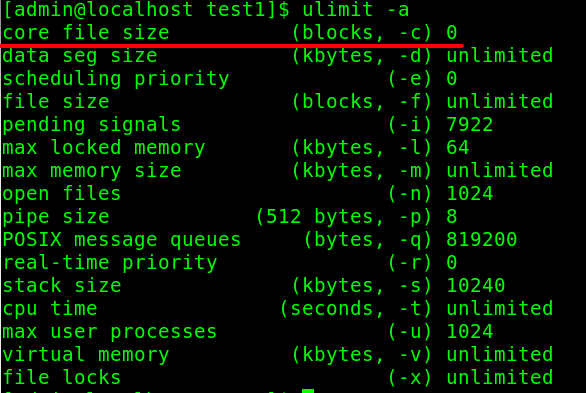Click the 'core file size' label
This screenshot has width=586, height=393.
[x=86, y=33]
